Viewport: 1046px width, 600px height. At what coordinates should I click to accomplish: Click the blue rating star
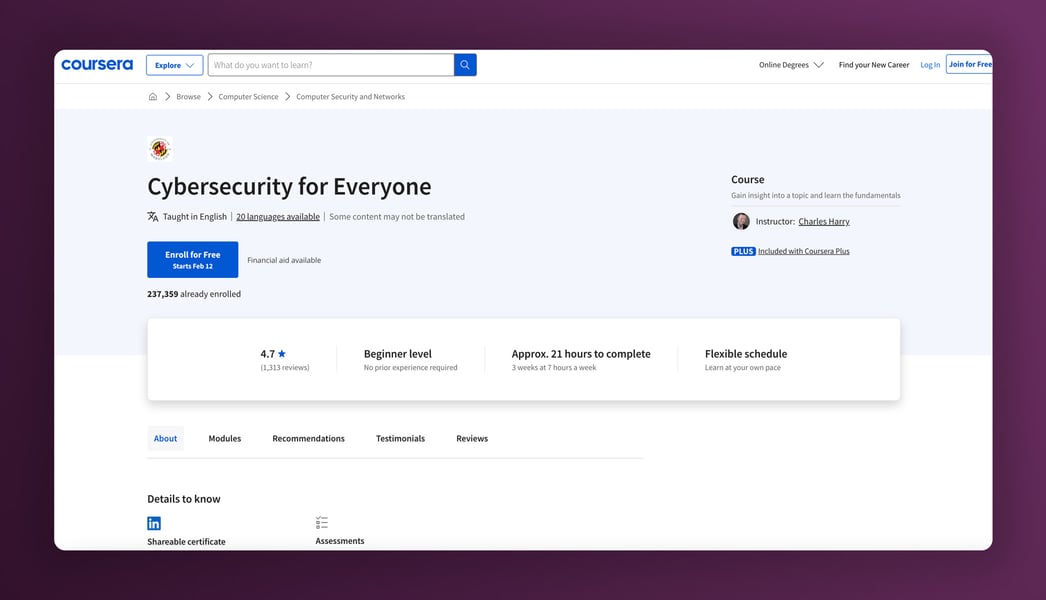click(281, 352)
